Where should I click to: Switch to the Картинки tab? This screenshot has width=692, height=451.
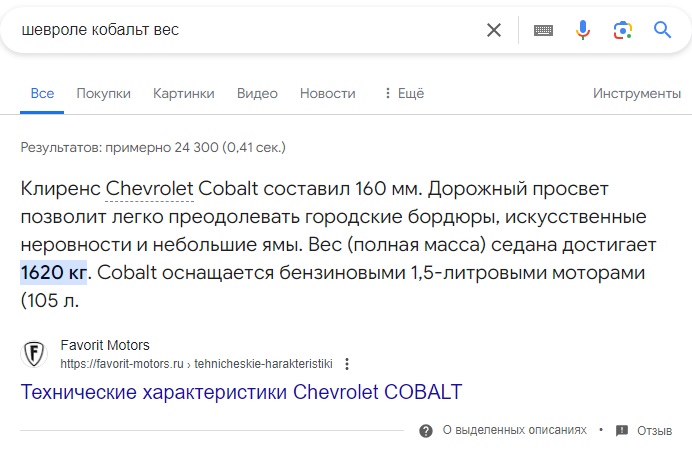(x=184, y=94)
